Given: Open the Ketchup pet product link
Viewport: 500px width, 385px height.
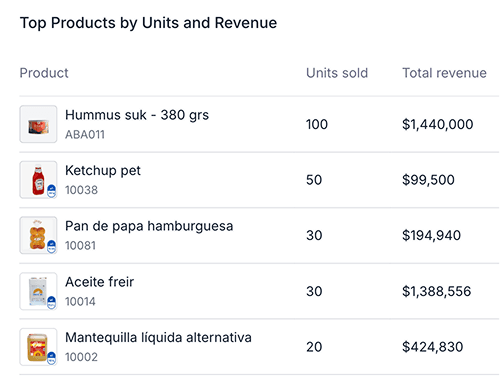Looking at the screenshot, I should point(103,171).
